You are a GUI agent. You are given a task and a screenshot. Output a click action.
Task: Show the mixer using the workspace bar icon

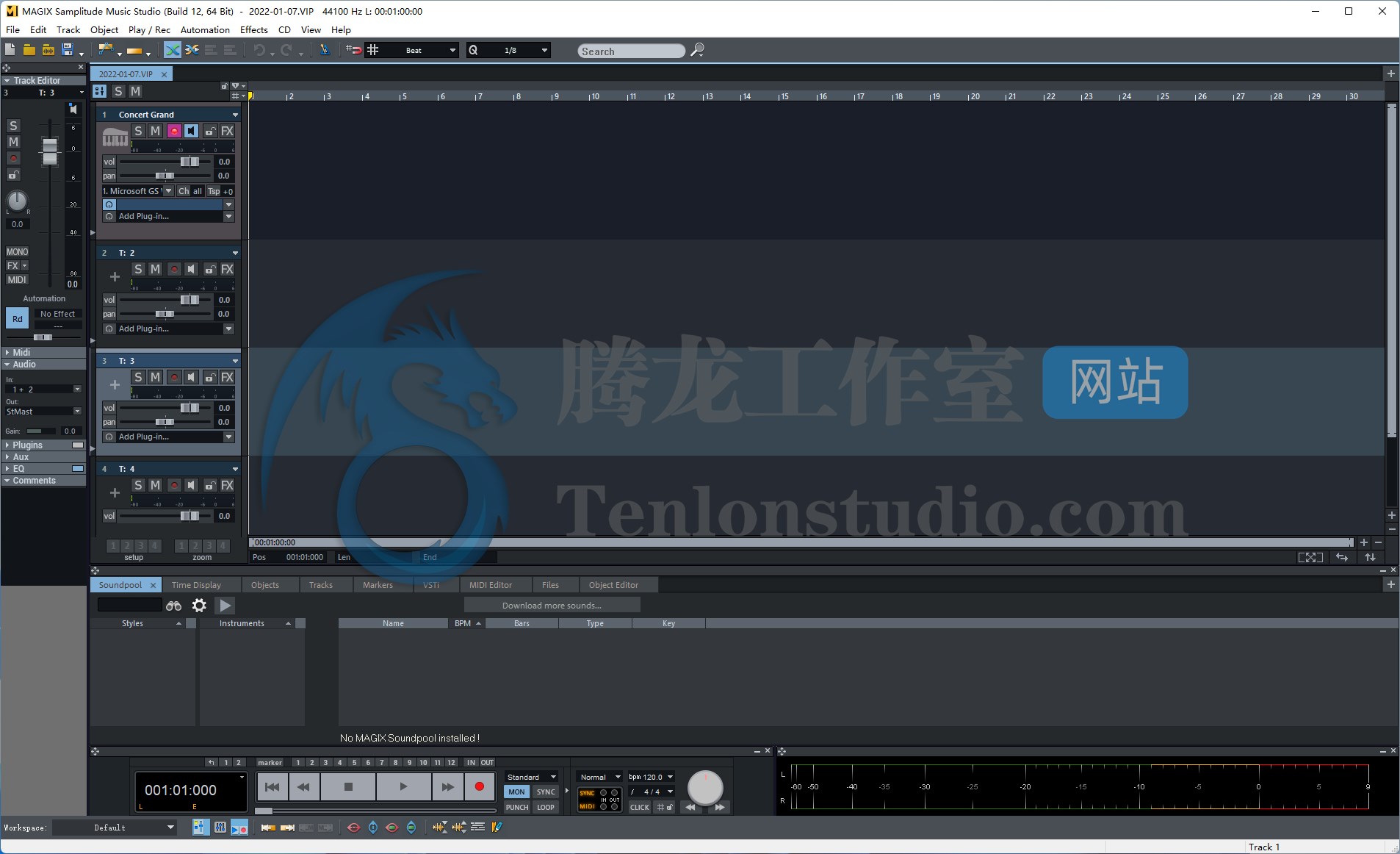tap(220, 828)
